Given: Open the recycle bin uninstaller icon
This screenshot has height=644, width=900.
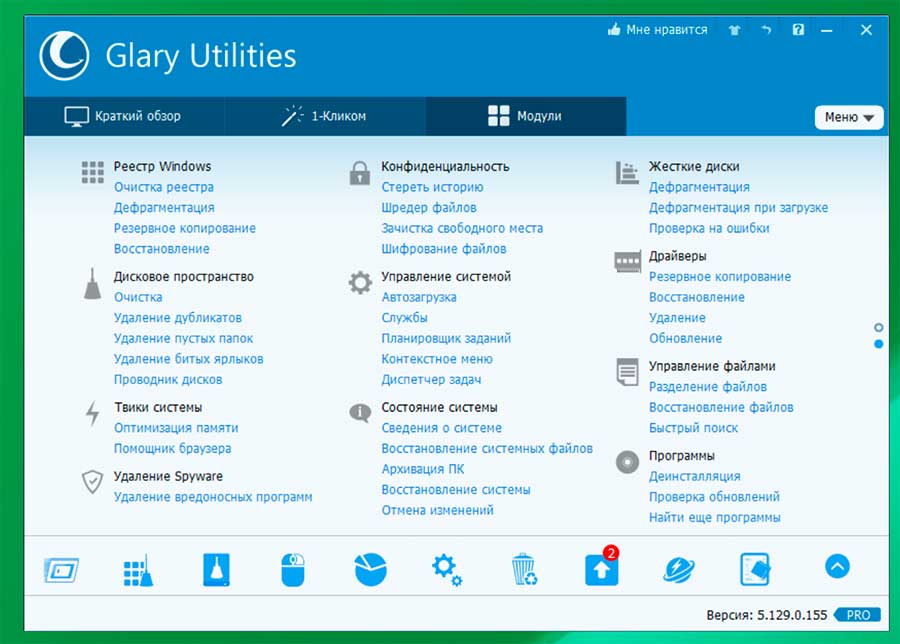Looking at the screenshot, I should point(524,569).
